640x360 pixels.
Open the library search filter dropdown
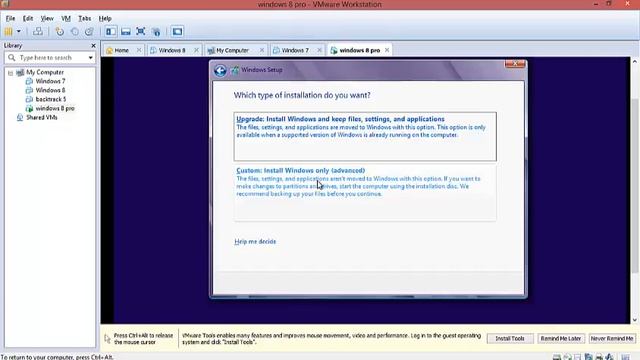91,58
